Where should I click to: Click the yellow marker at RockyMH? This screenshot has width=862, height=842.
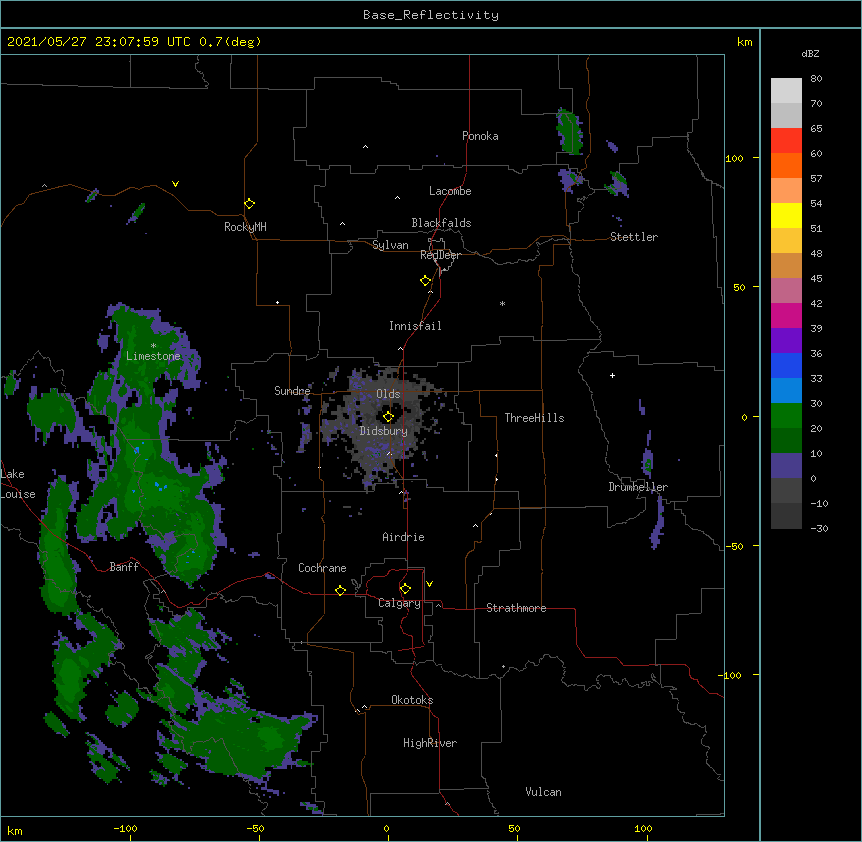tap(249, 204)
